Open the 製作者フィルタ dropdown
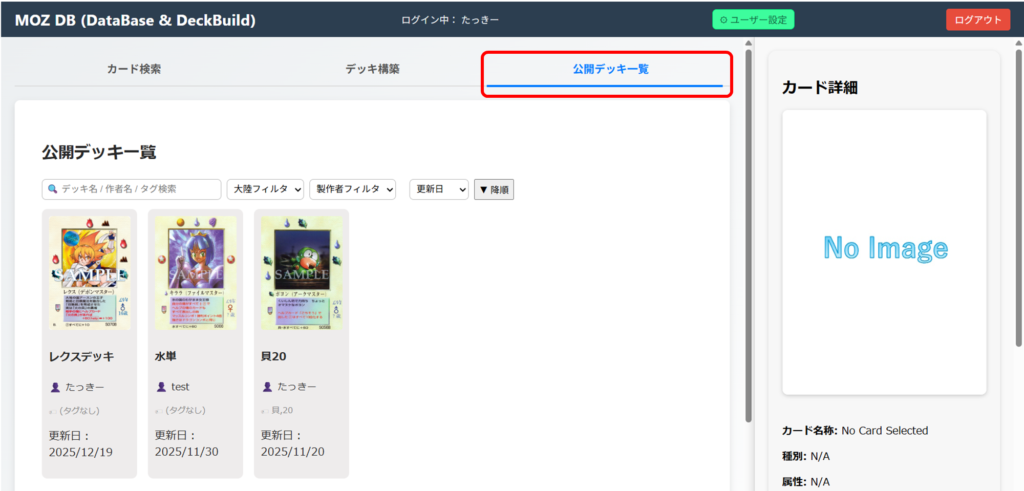 tap(353, 189)
